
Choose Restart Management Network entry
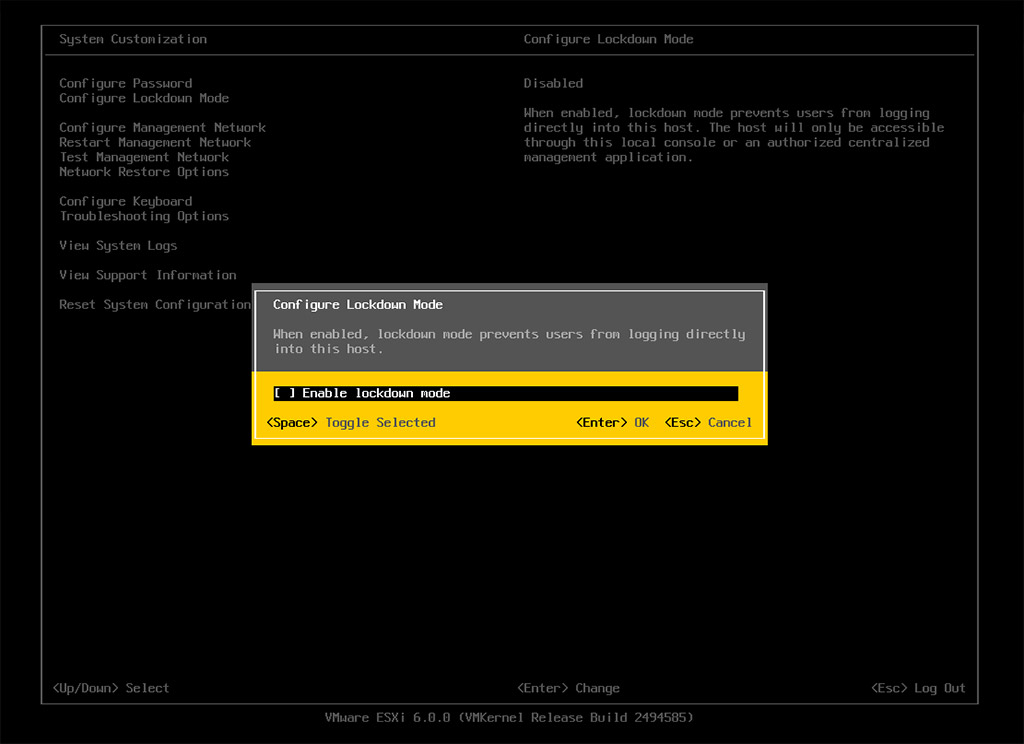coord(155,142)
